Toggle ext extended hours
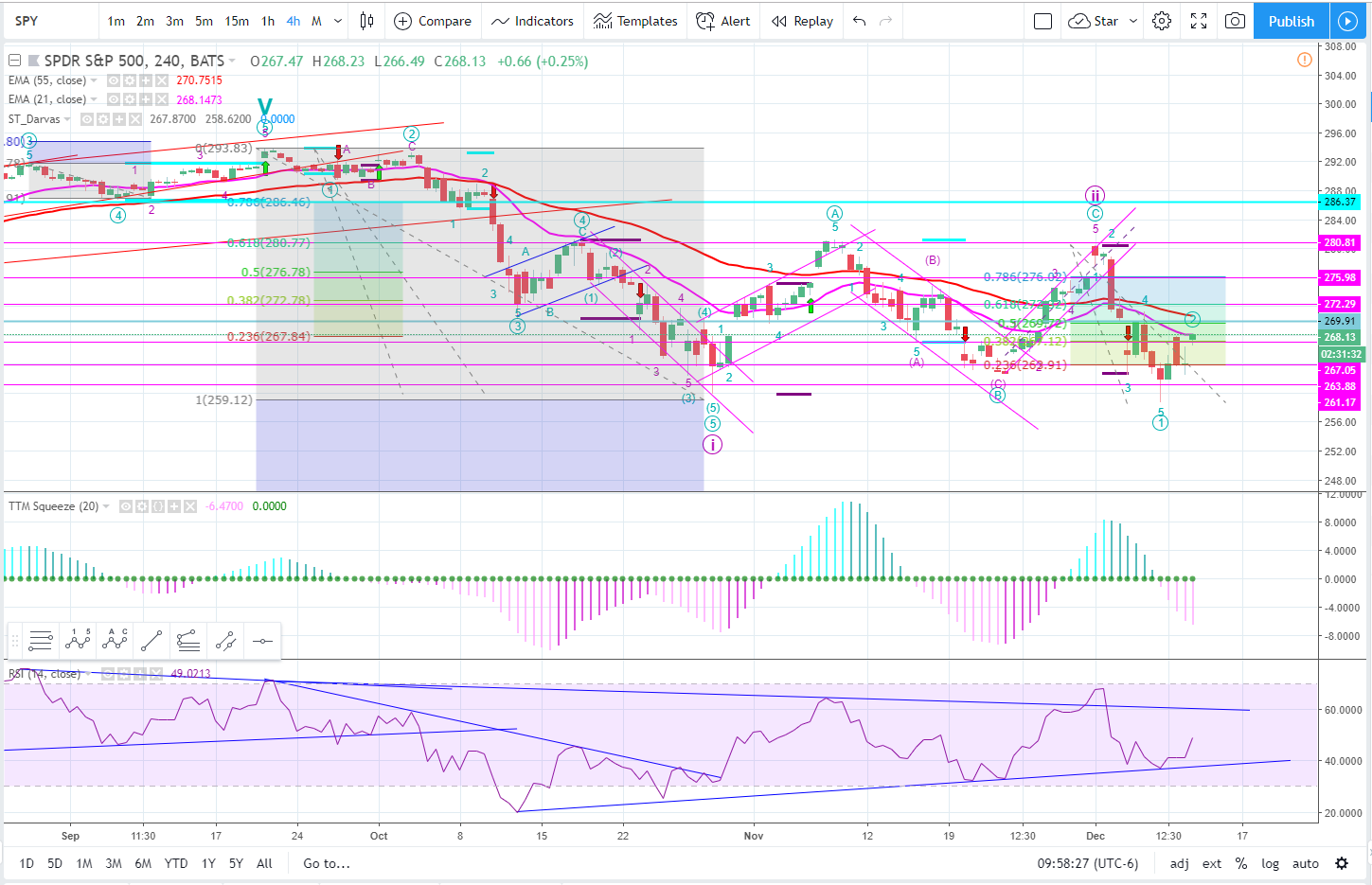This screenshot has width=1372, height=885. pos(1212,863)
